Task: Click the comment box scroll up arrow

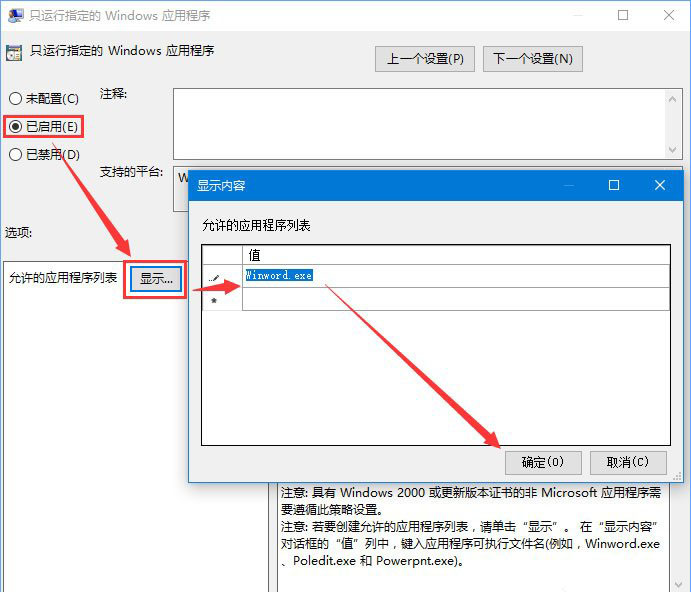Action: point(672,99)
